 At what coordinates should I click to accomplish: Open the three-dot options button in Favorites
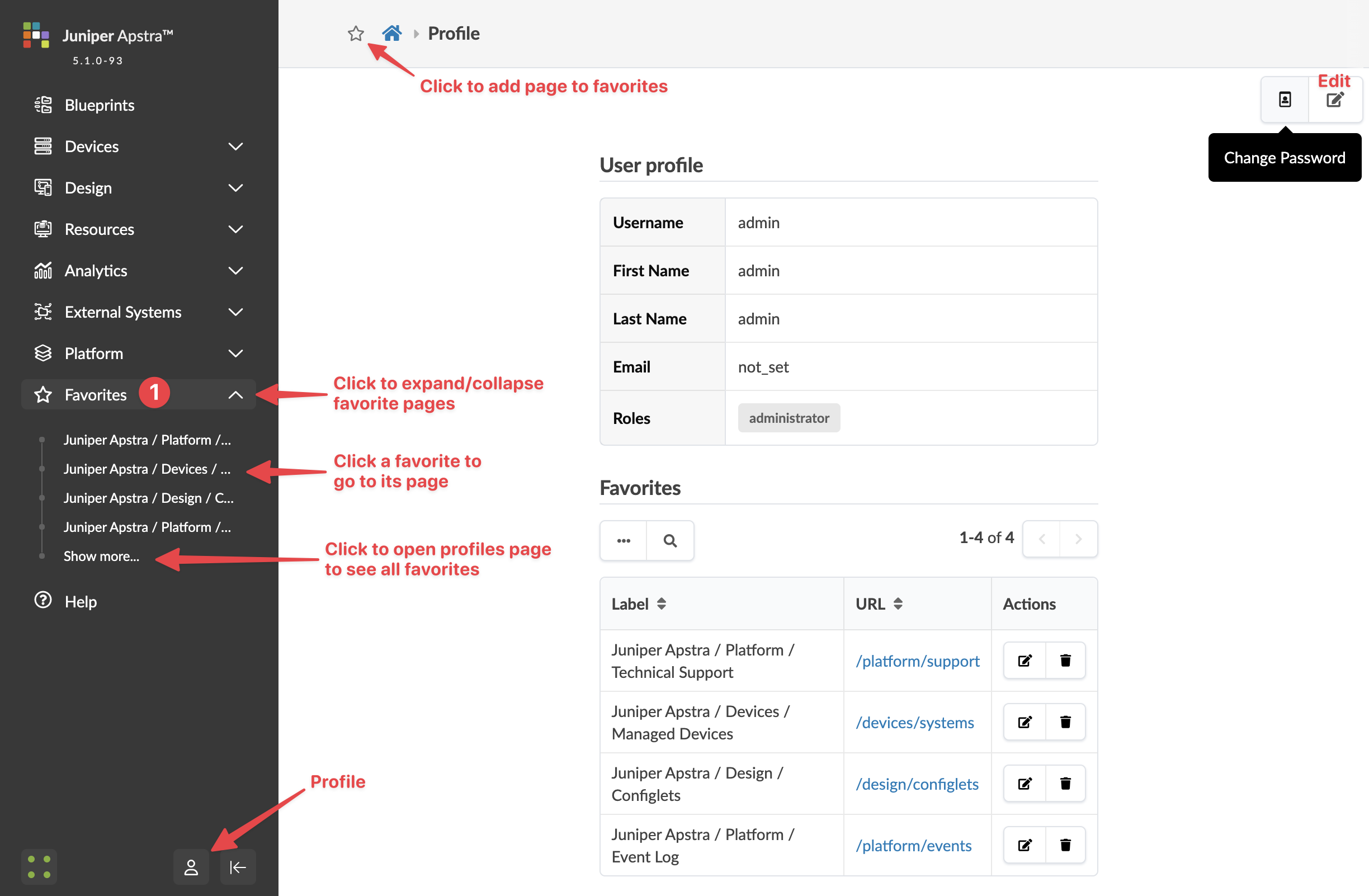[x=624, y=540]
